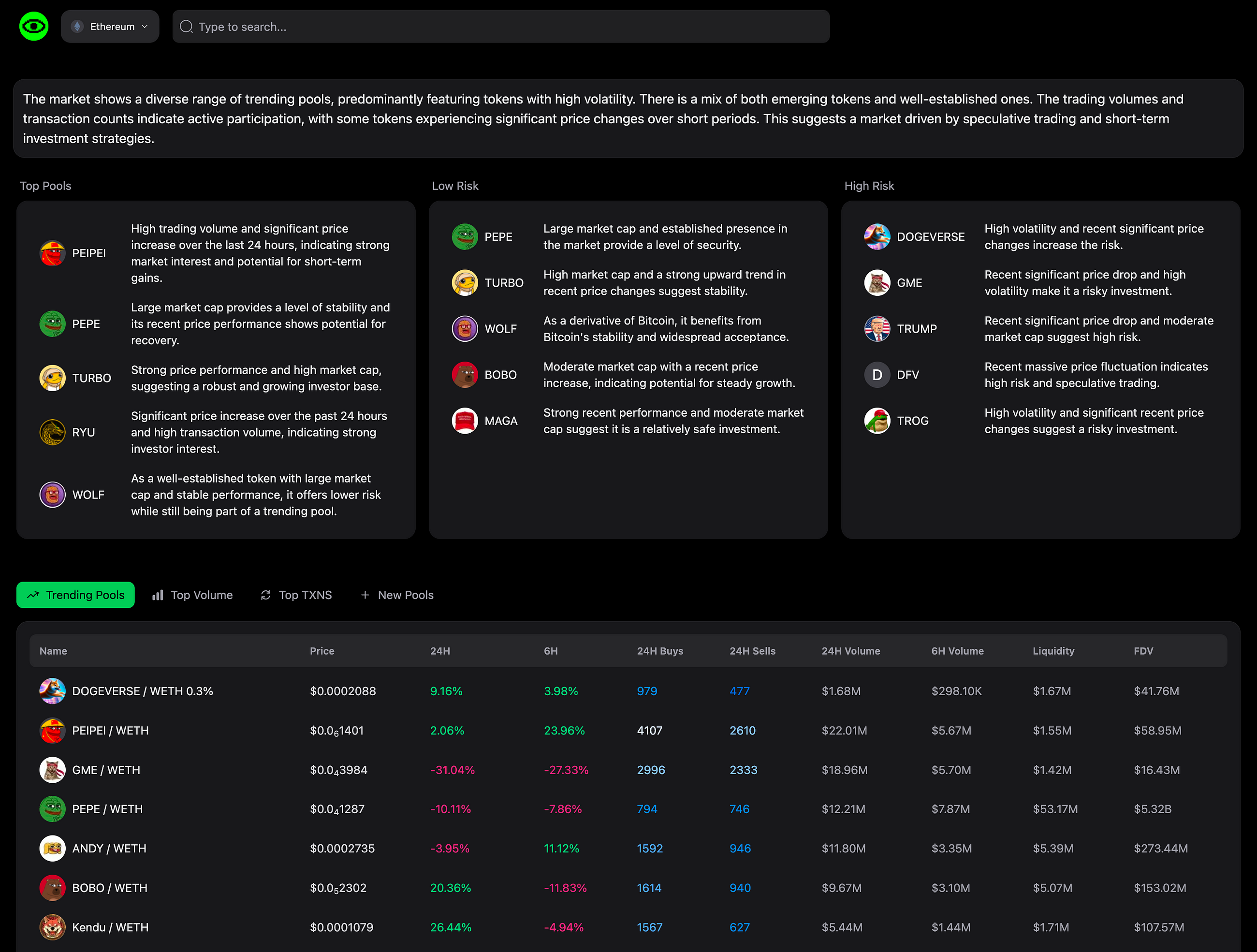
Task: Click TRUMP icon in High Risk
Action: (877, 328)
